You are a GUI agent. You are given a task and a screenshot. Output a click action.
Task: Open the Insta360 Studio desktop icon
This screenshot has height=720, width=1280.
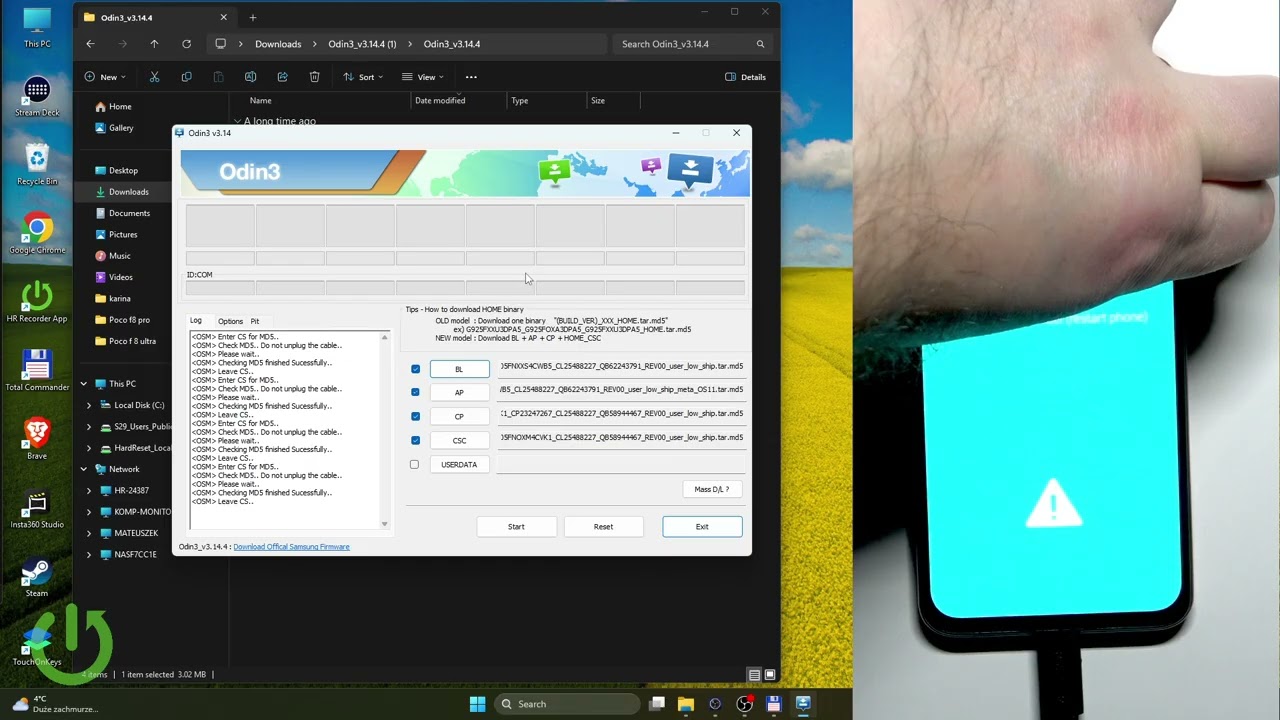tap(37, 508)
